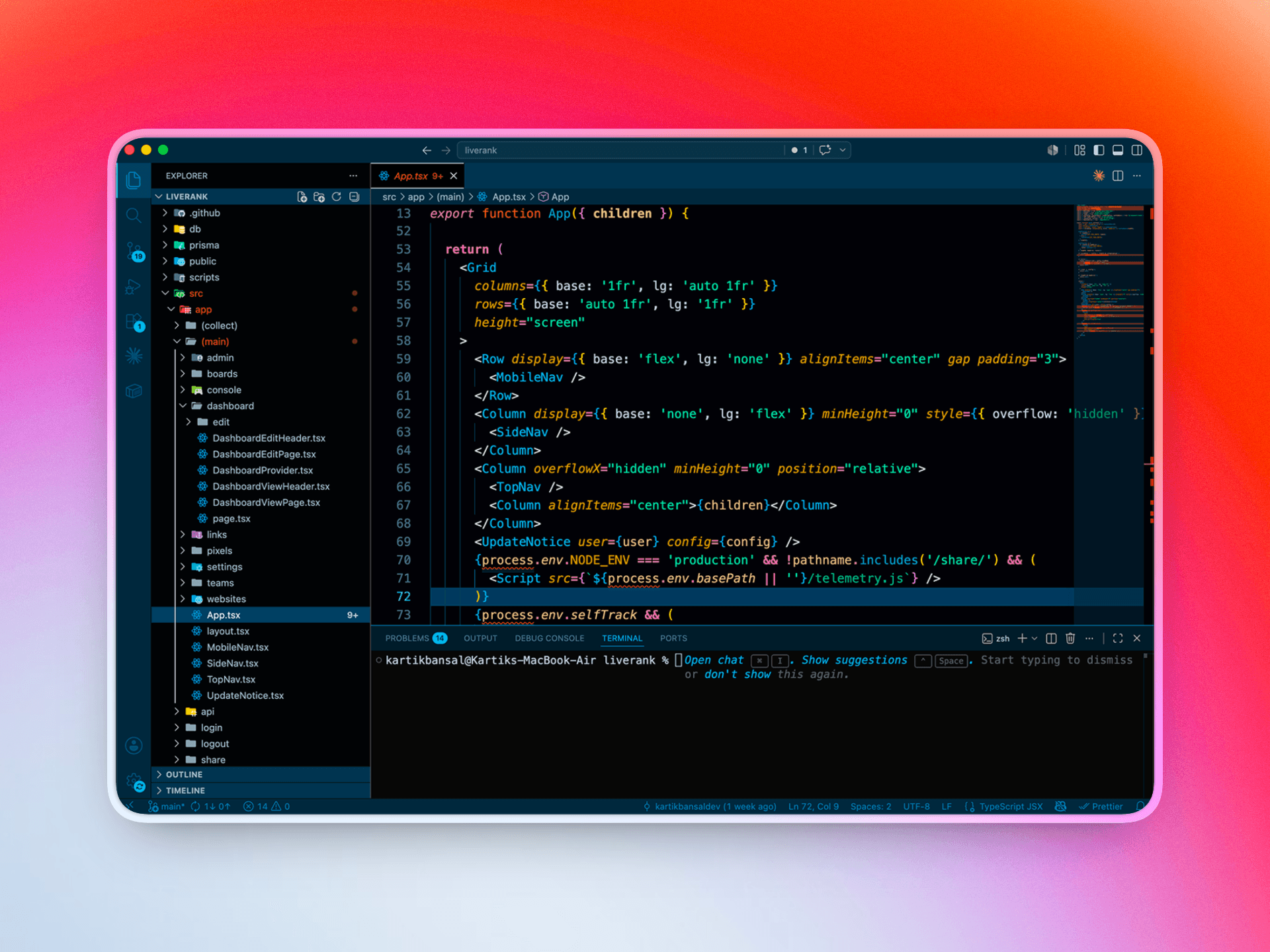Collapse all folders in Explorer
This screenshot has height=952, width=1270.
[355, 197]
